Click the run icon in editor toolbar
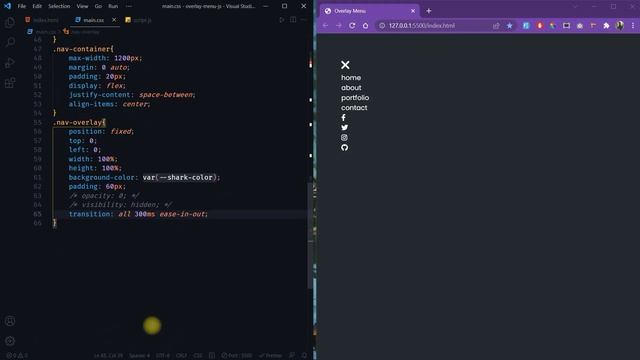640x360 pixels. coord(282,20)
